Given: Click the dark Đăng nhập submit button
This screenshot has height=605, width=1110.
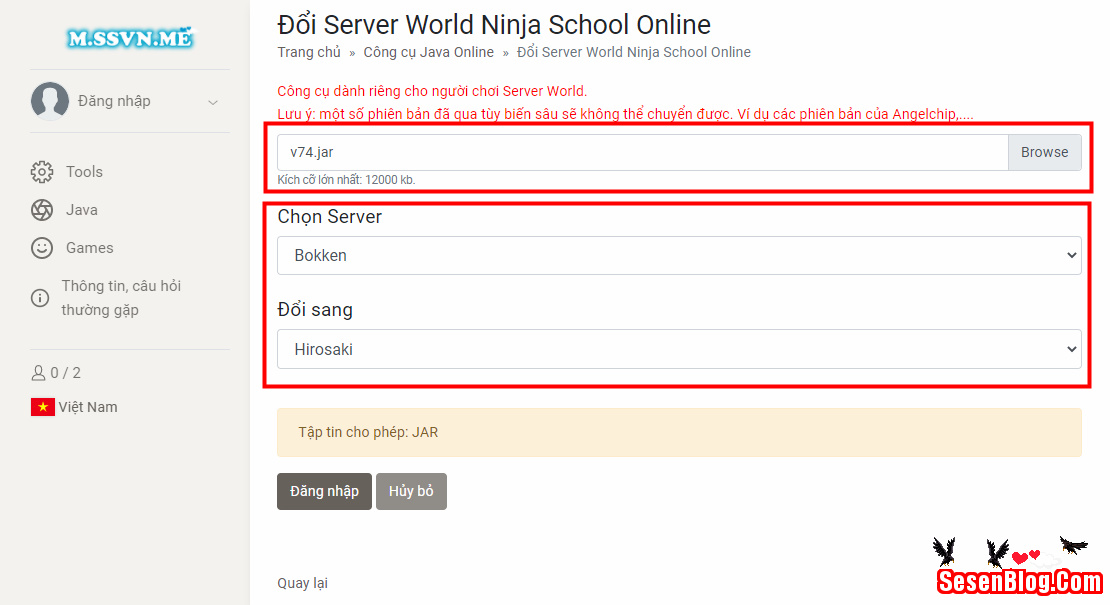Looking at the screenshot, I should point(324,492).
